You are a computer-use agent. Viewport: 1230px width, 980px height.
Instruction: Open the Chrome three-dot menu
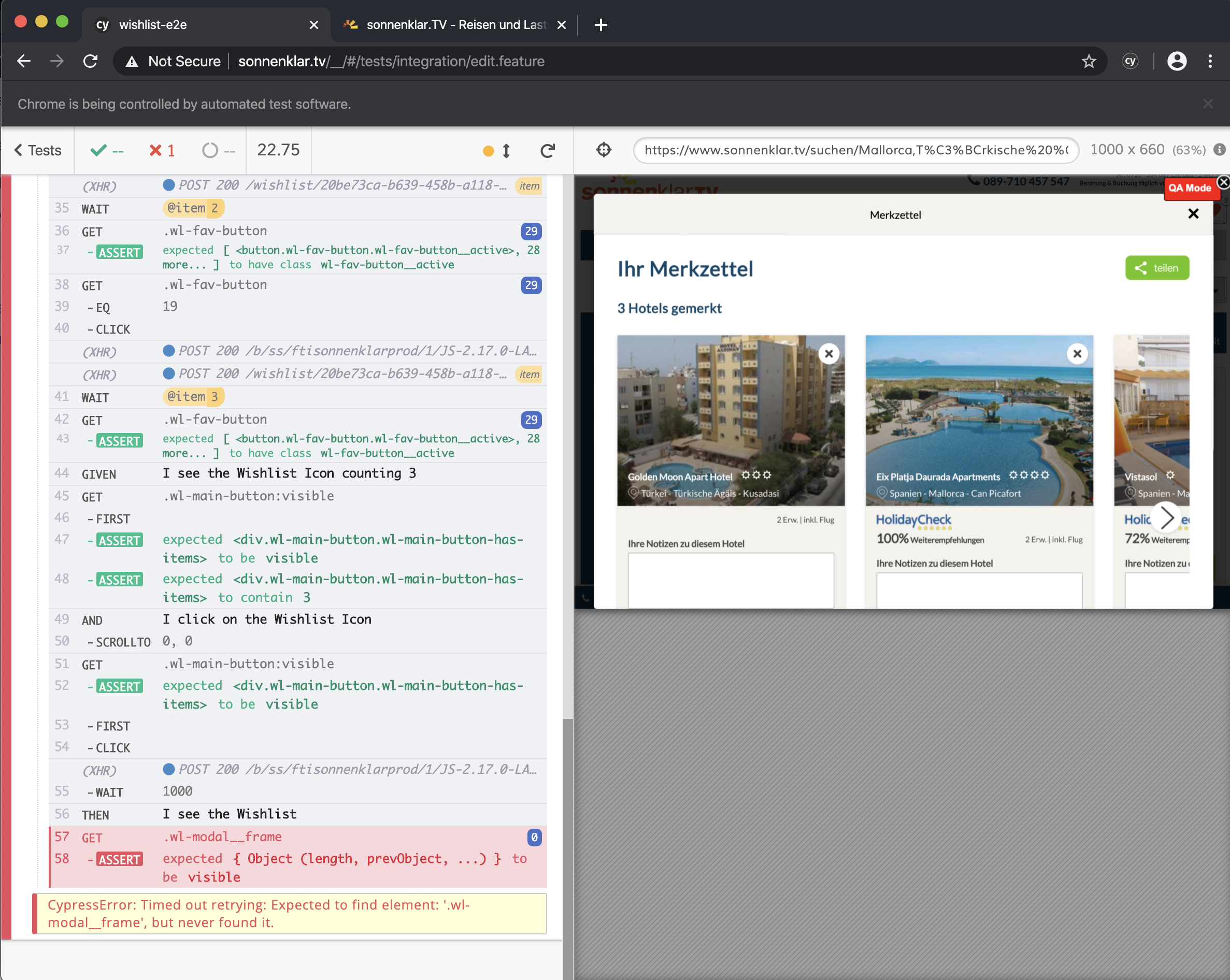(x=1210, y=61)
